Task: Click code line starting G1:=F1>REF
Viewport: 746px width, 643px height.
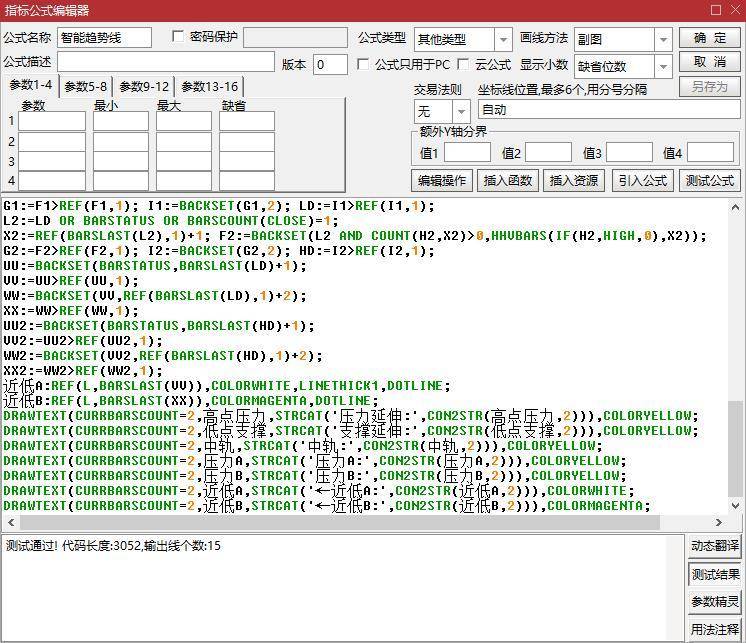Action: [x=219, y=206]
